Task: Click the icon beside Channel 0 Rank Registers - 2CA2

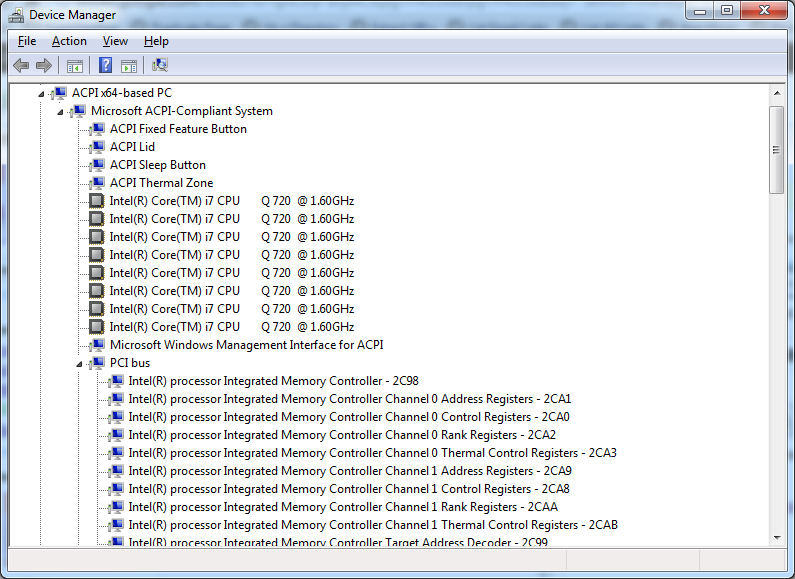Action: click(117, 435)
